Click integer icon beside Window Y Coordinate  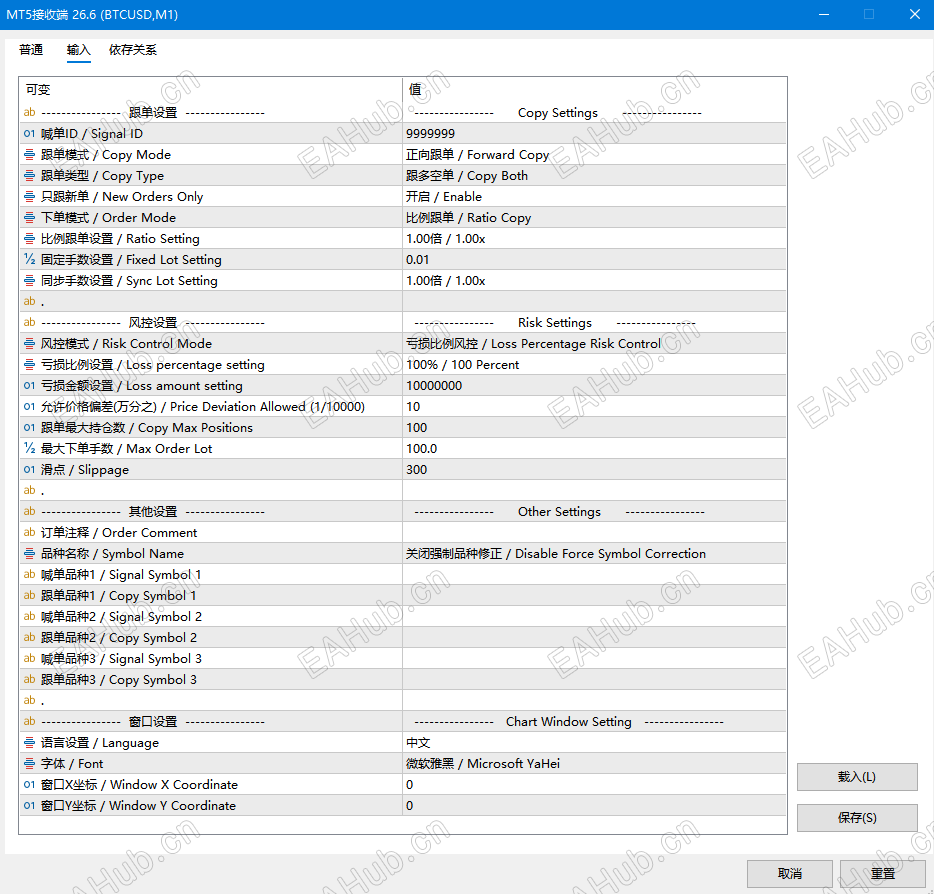click(x=29, y=805)
